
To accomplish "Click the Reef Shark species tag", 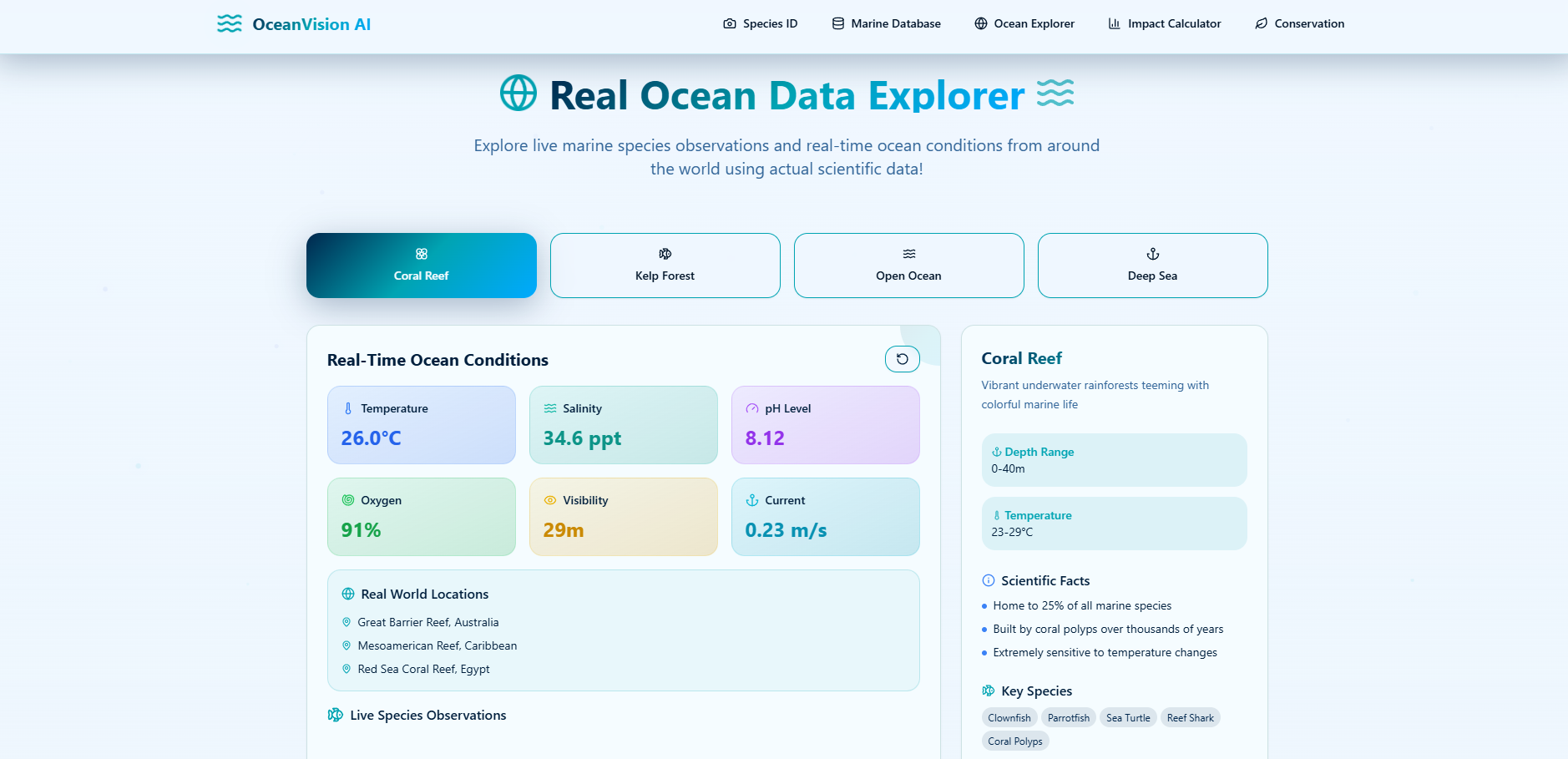I will pos(1191,717).
